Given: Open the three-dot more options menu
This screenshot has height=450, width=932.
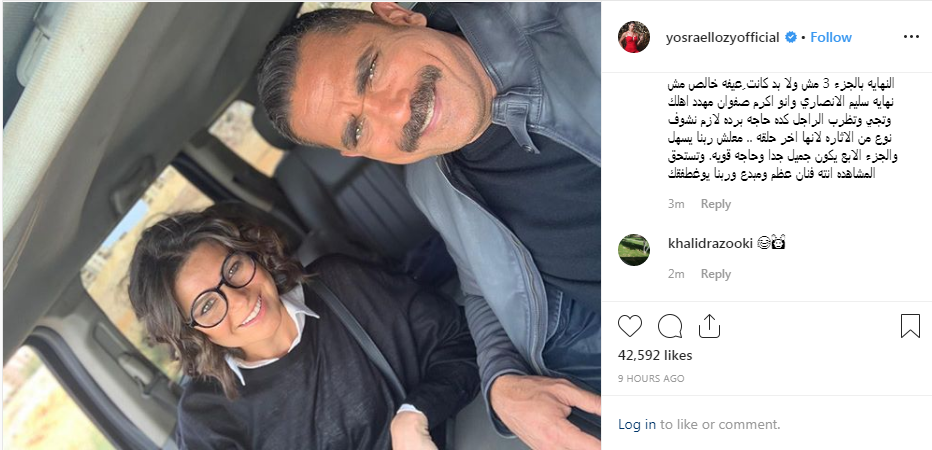Looking at the screenshot, I should 911,37.
